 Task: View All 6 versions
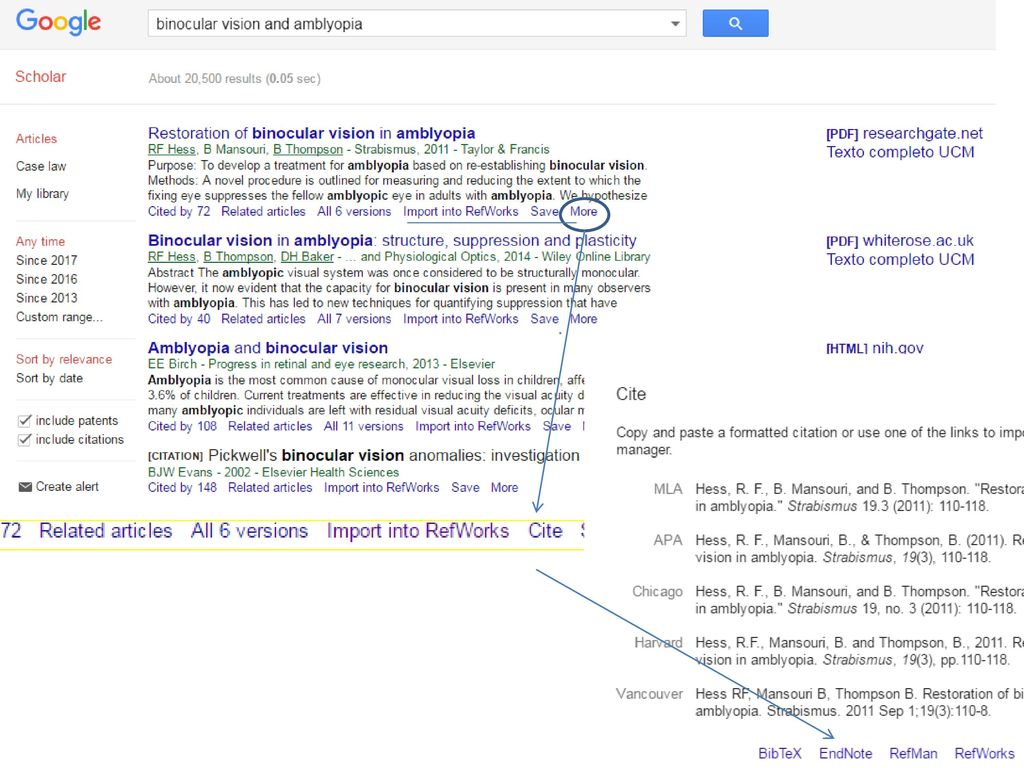click(x=354, y=212)
